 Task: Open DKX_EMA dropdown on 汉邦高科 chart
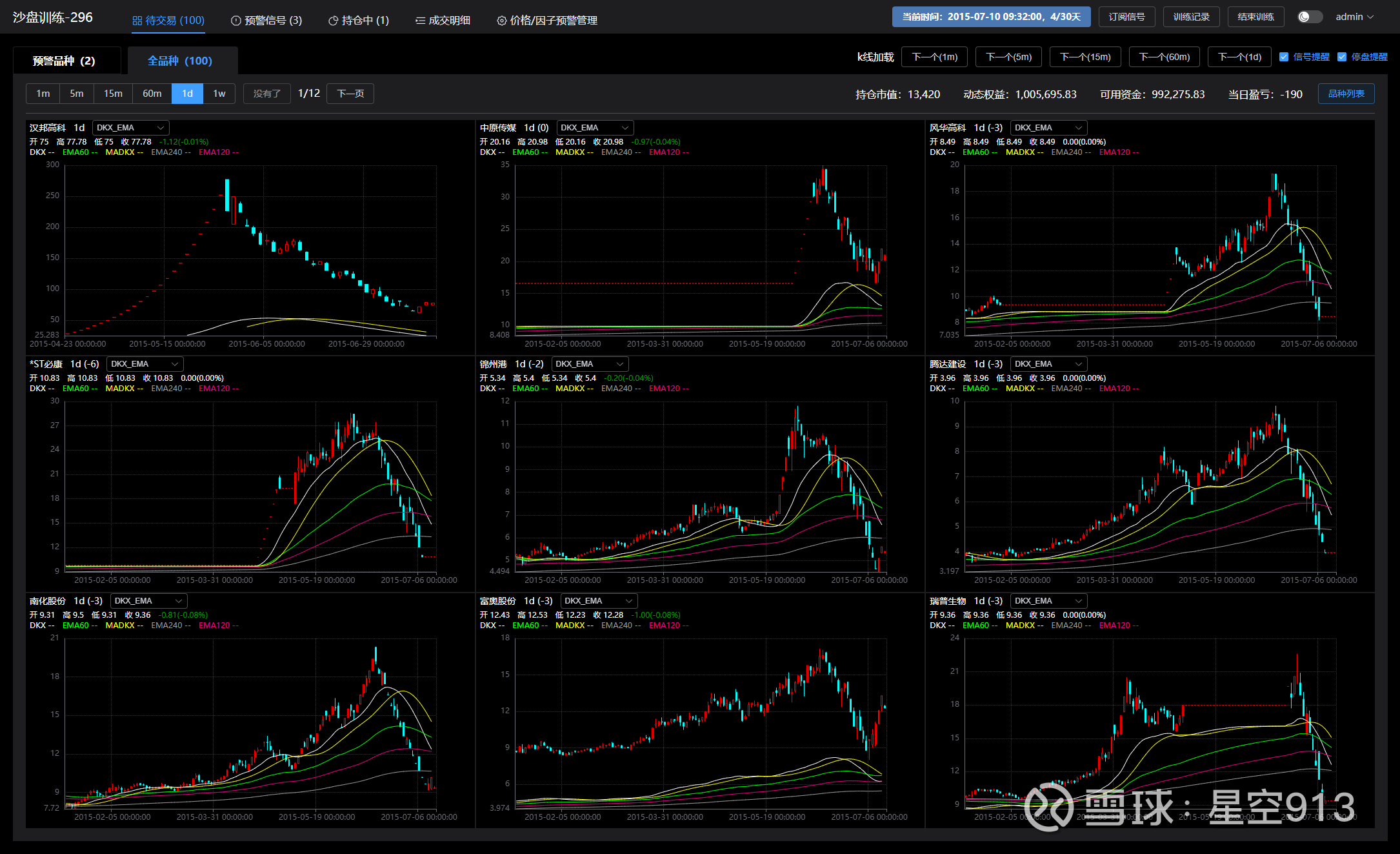point(130,128)
